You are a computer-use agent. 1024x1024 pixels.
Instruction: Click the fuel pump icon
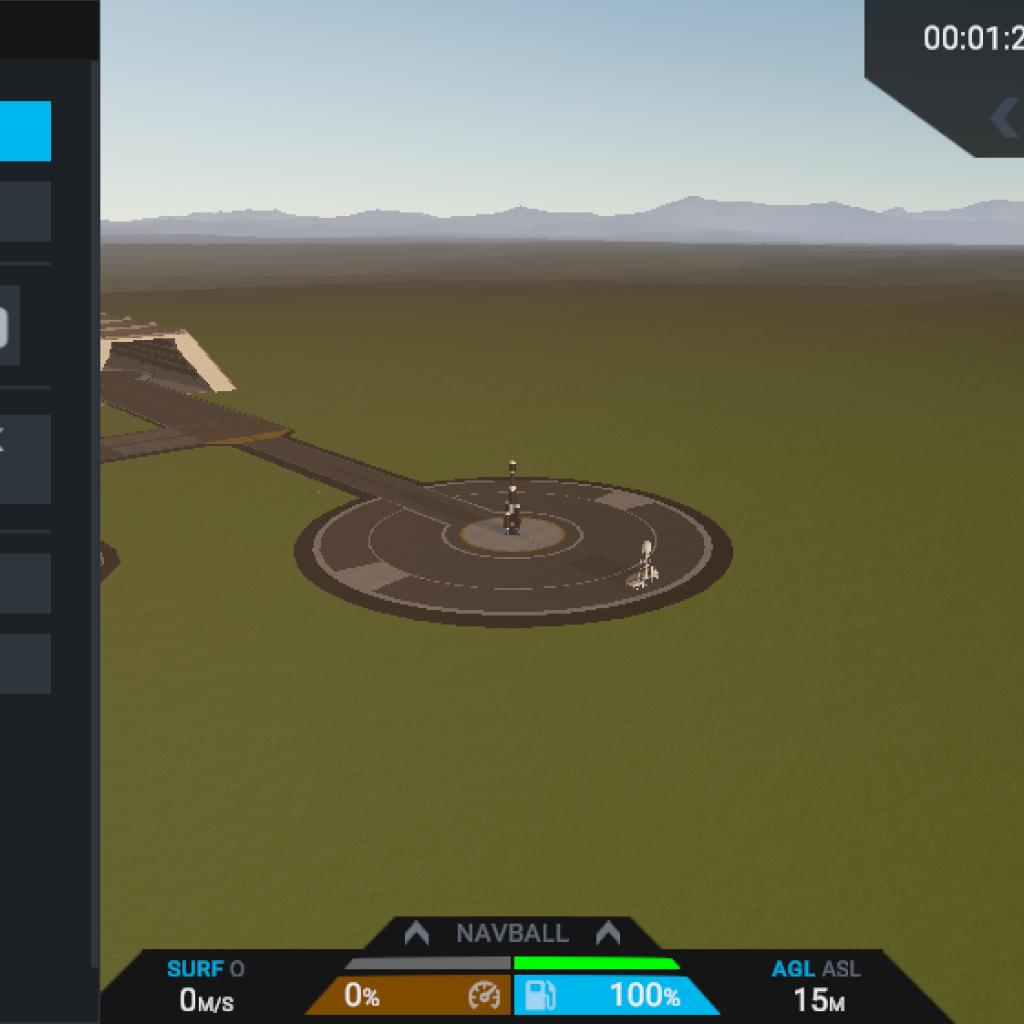click(540, 996)
